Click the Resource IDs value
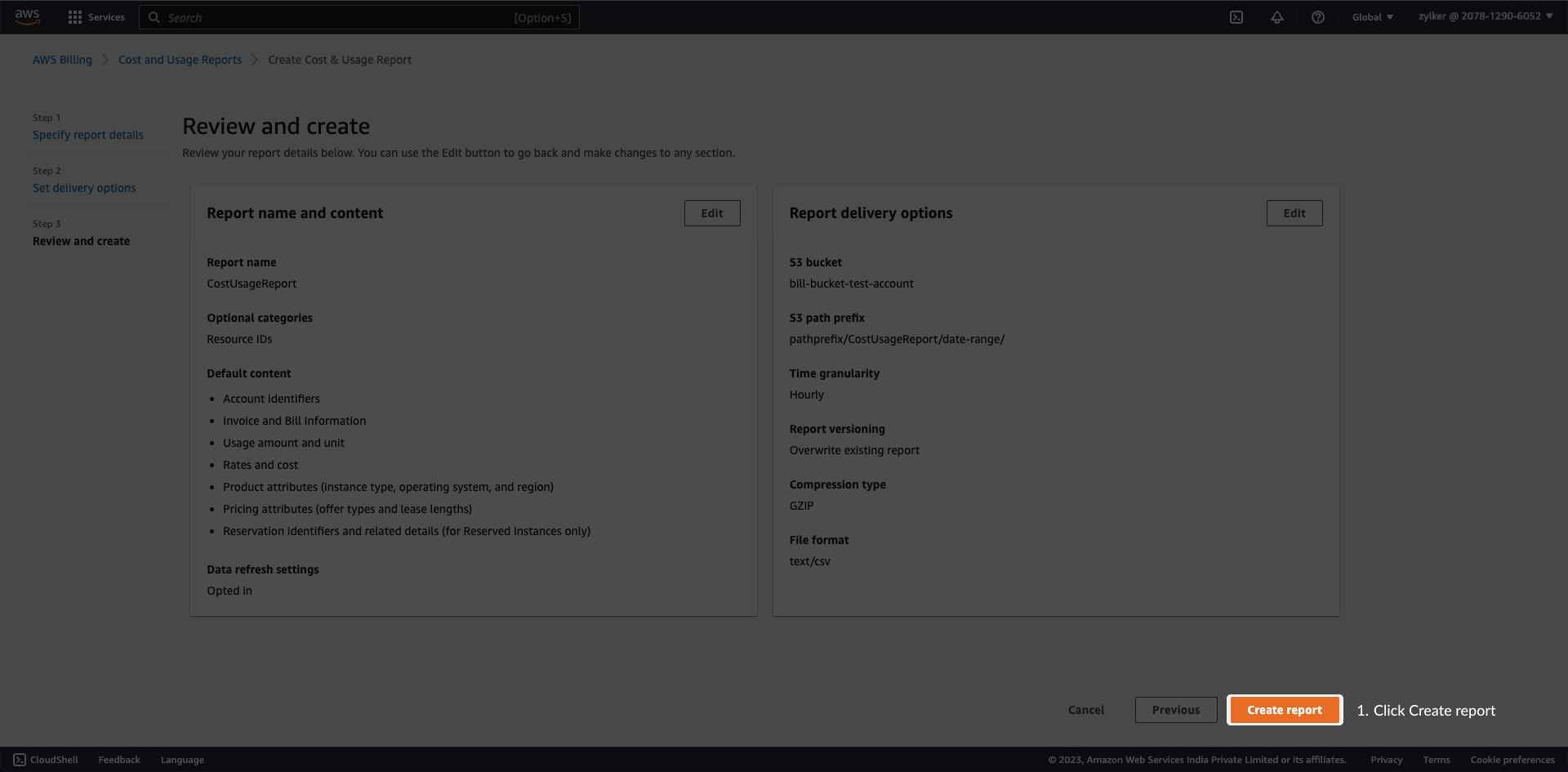The image size is (1568, 772). tap(239, 339)
